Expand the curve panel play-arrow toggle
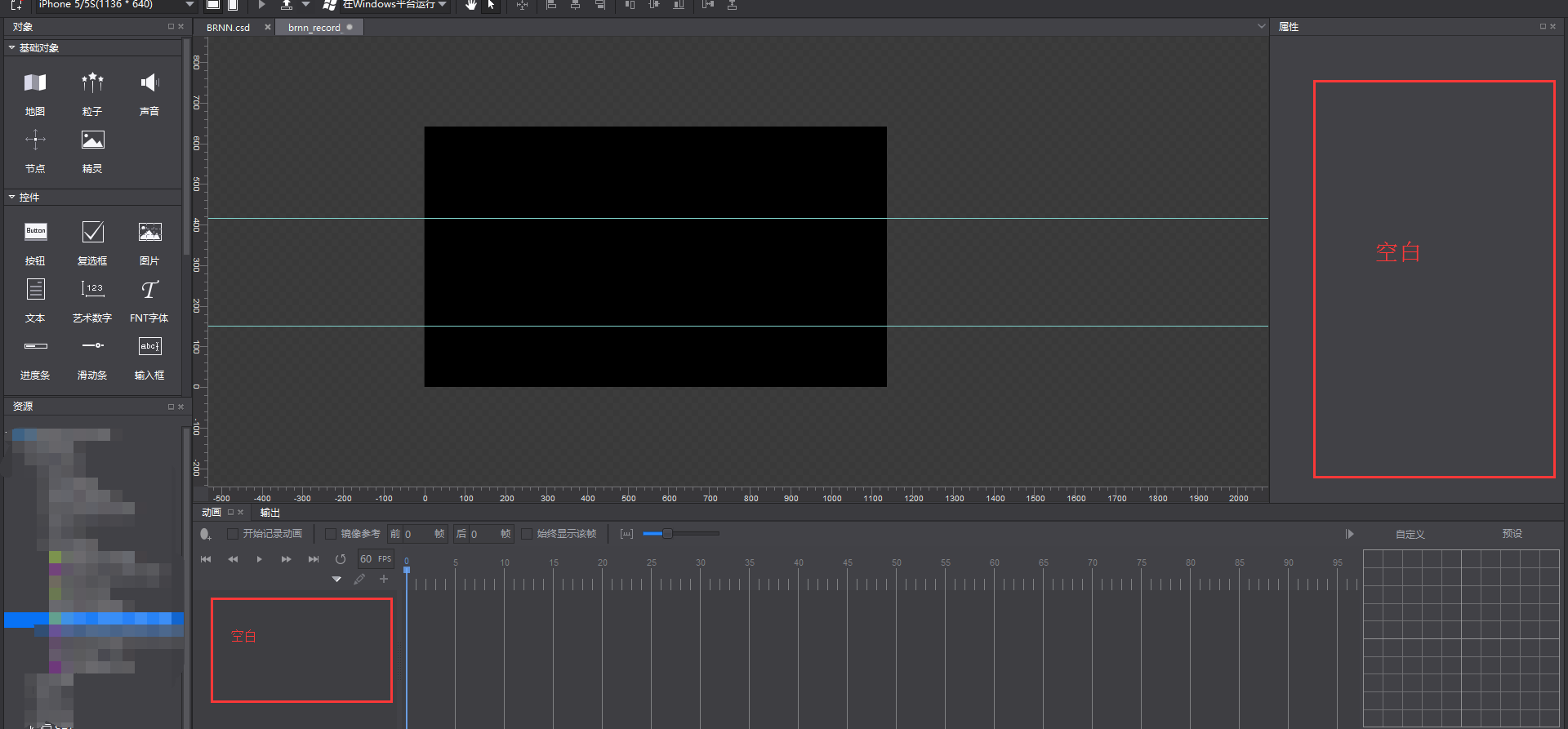 (x=1350, y=534)
